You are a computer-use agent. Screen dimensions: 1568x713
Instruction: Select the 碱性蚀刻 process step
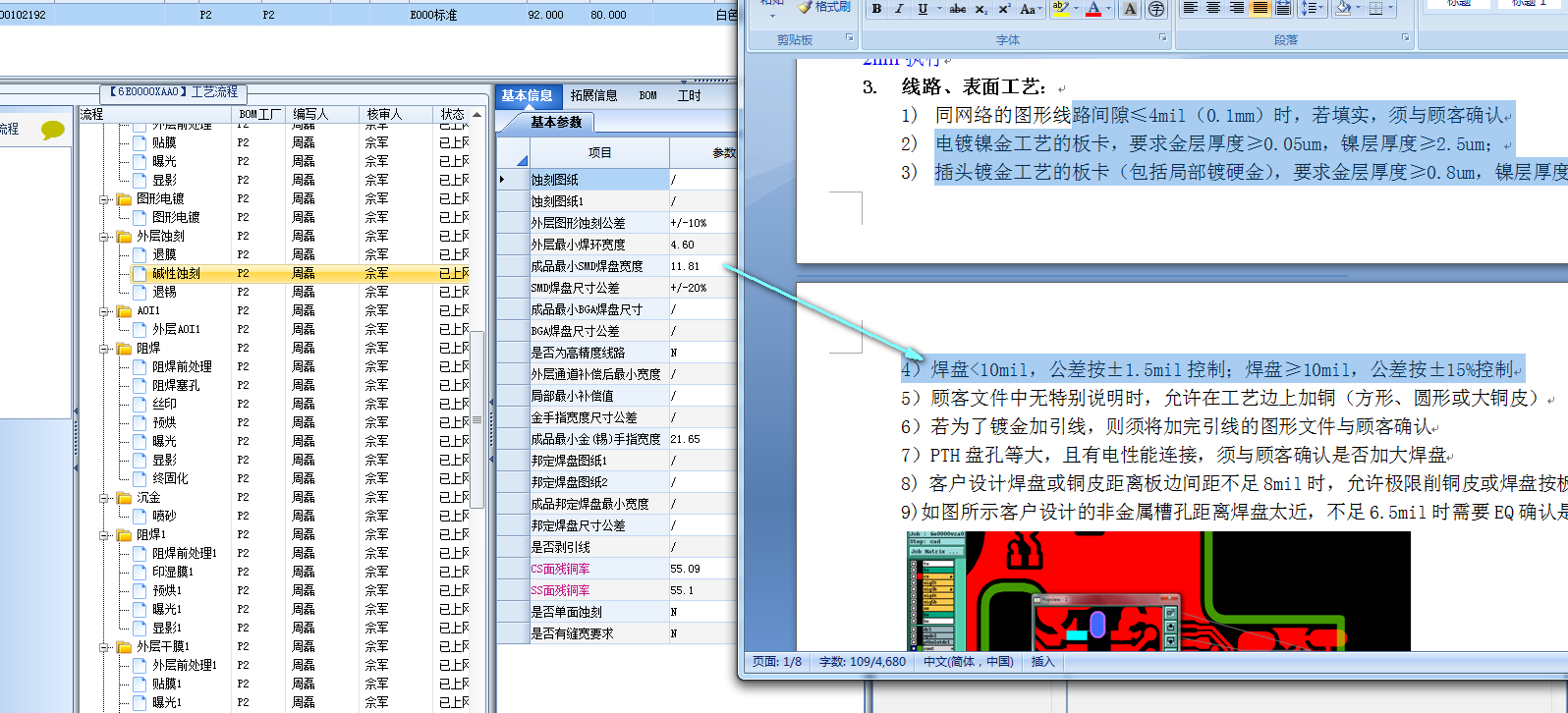point(176,273)
